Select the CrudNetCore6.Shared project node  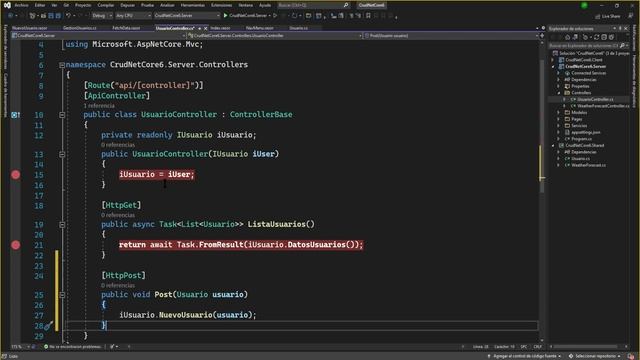tap(584, 145)
